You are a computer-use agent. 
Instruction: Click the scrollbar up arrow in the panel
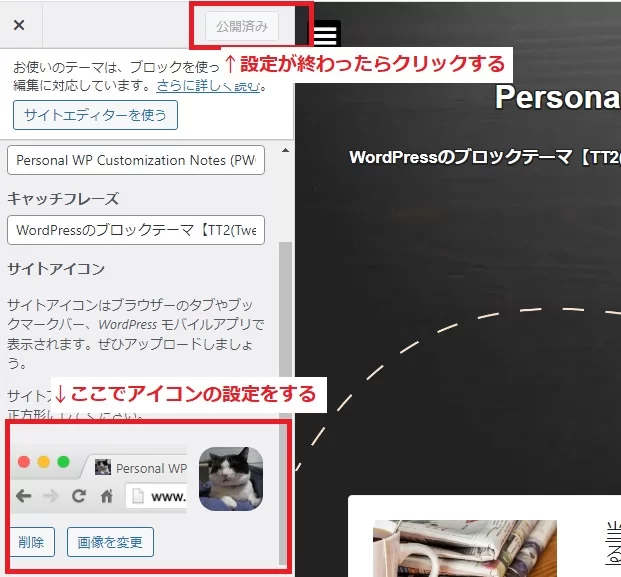285,150
